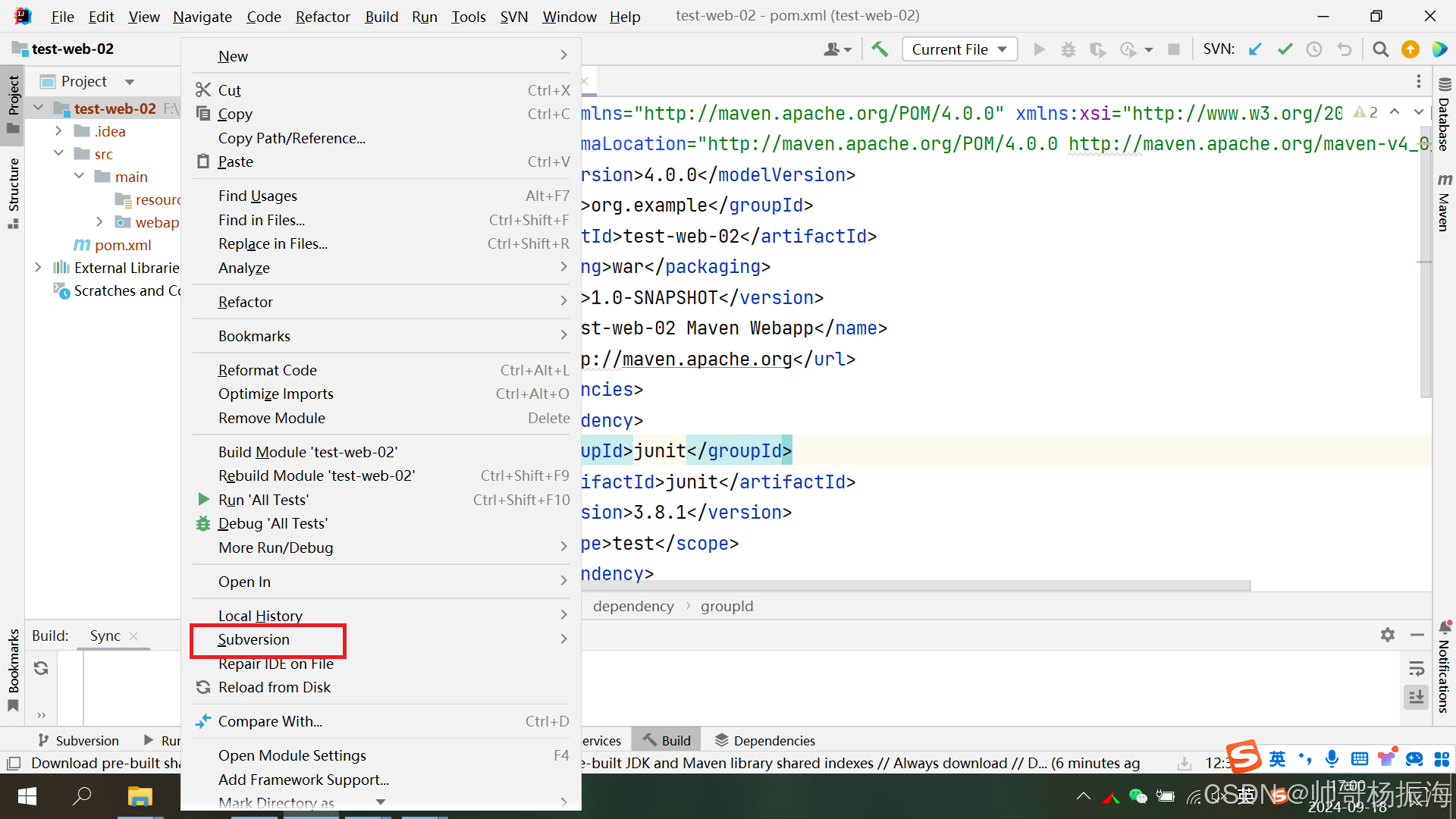
Task: Click the SVN Show History clock icon
Action: (x=1314, y=49)
